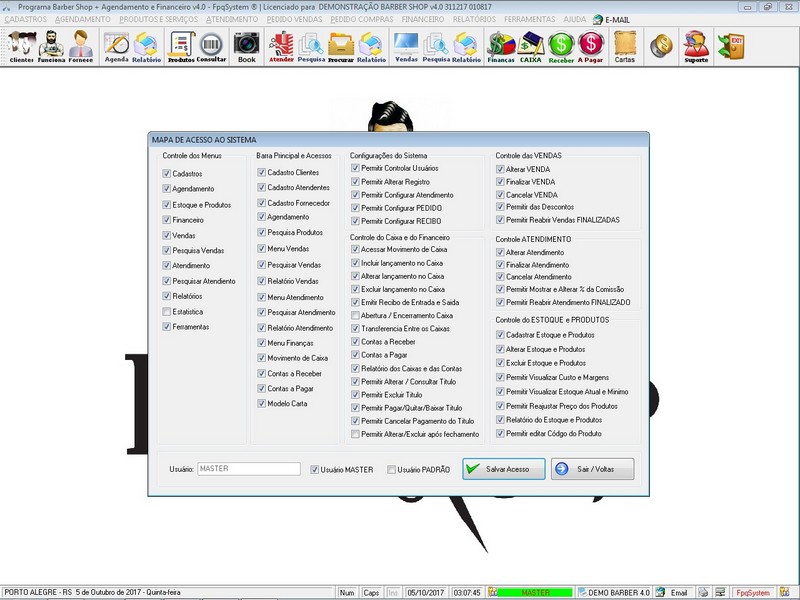Uncheck Permitir Controlar Usuários

click(x=355, y=168)
